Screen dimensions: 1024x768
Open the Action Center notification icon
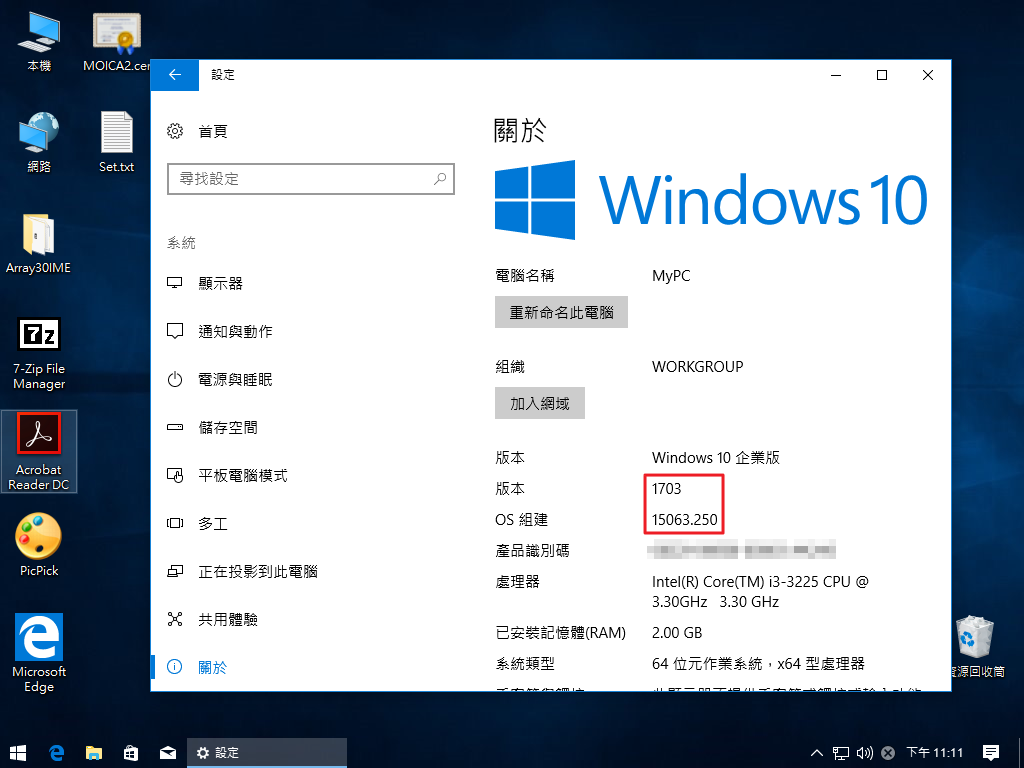tap(991, 752)
